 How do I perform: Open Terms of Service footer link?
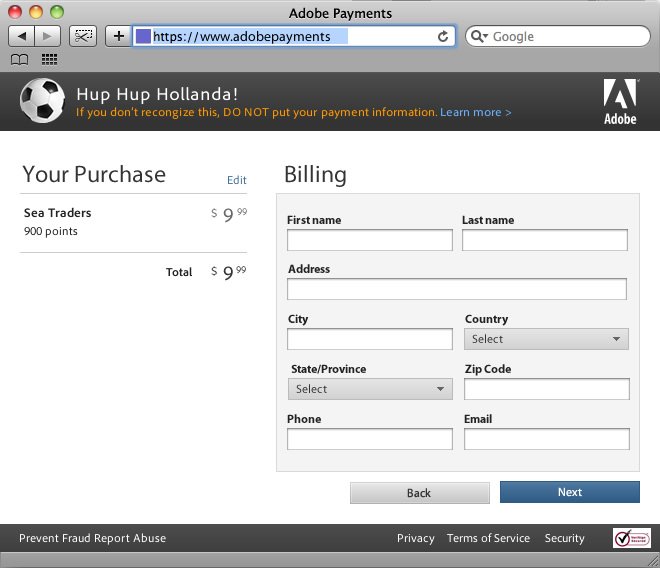pyautogui.click(x=488, y=538)
